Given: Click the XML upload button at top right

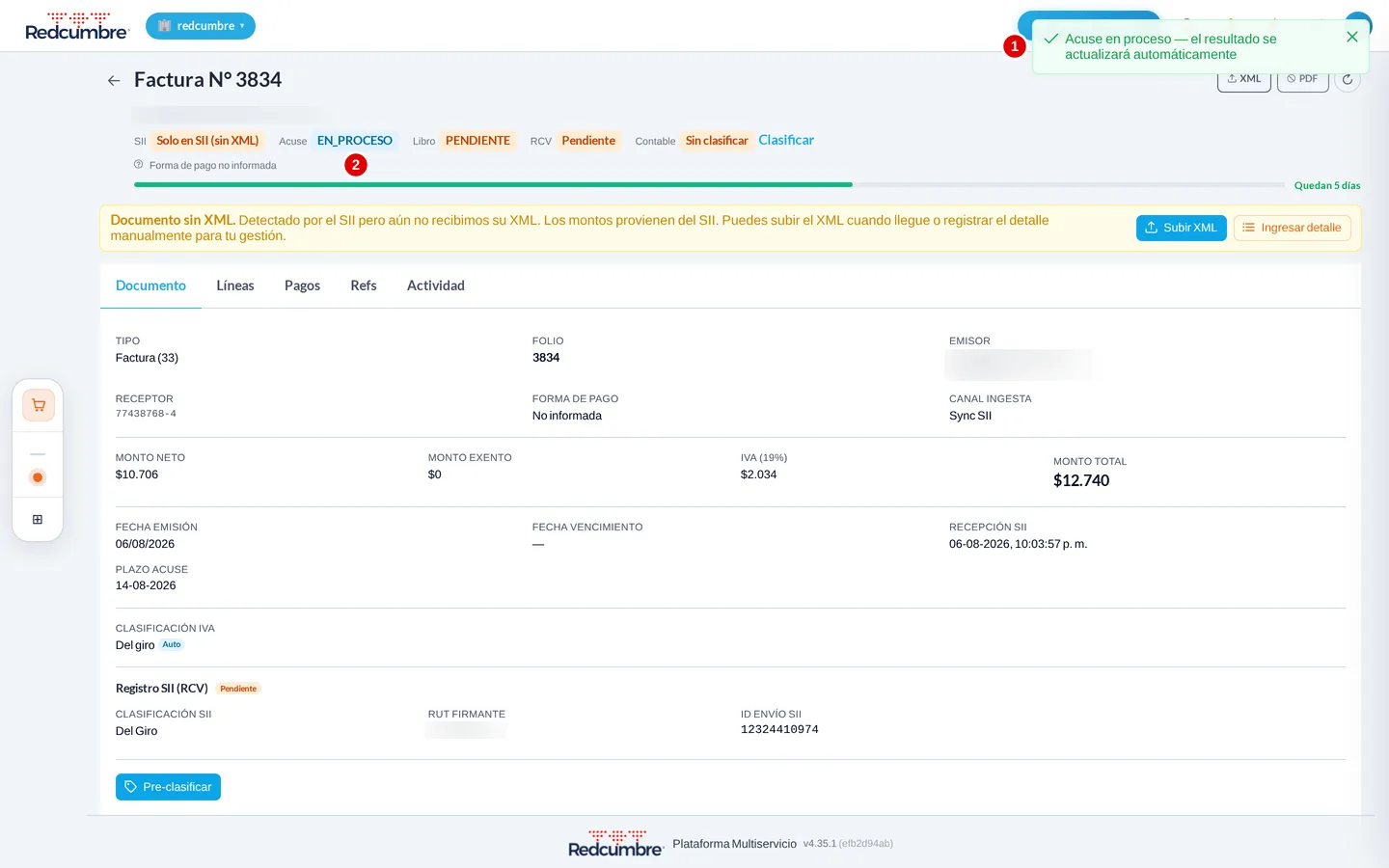Looking at the screenshot, I should (1244, 81).
